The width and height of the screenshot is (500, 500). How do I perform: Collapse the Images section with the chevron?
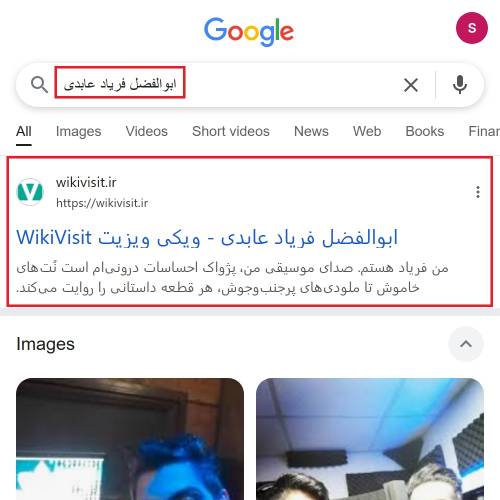(x=466, y=344)
